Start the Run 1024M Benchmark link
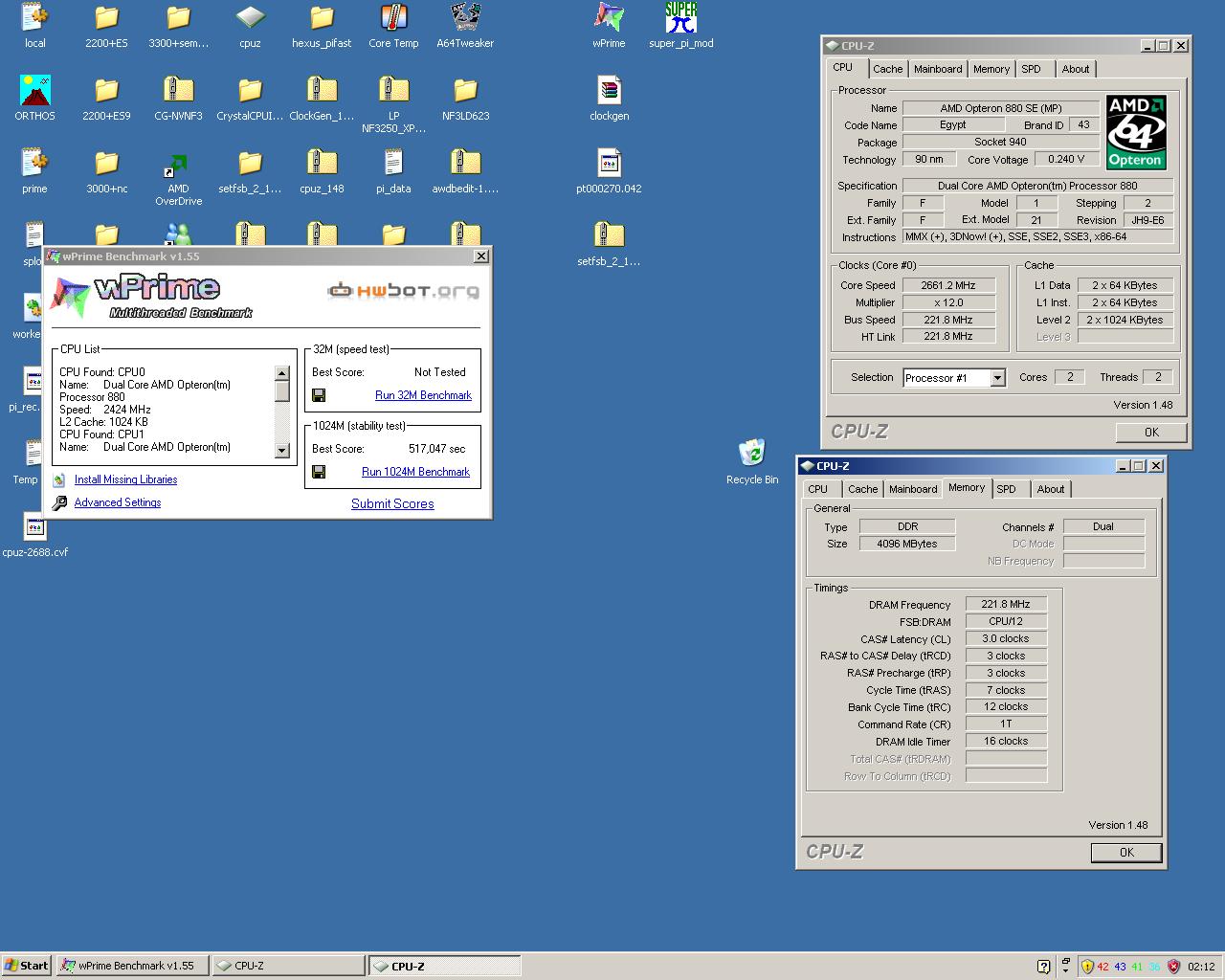Screen dimensions: 1225x980 (x=415, y=472)
